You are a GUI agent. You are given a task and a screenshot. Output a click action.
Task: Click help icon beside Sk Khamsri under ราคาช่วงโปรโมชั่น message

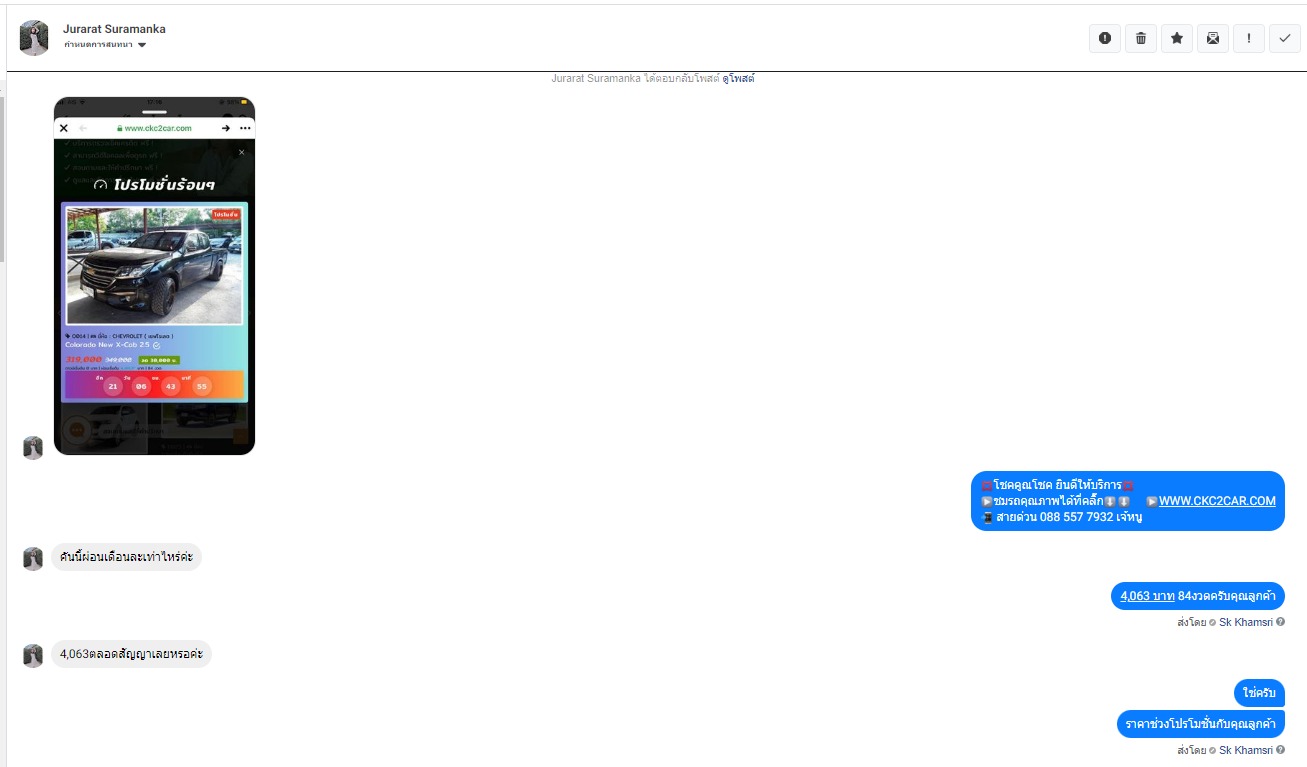1280,750
